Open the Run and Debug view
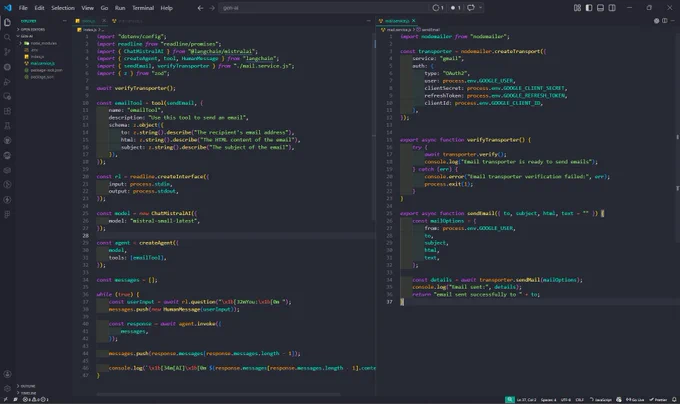 pos(7,81)
